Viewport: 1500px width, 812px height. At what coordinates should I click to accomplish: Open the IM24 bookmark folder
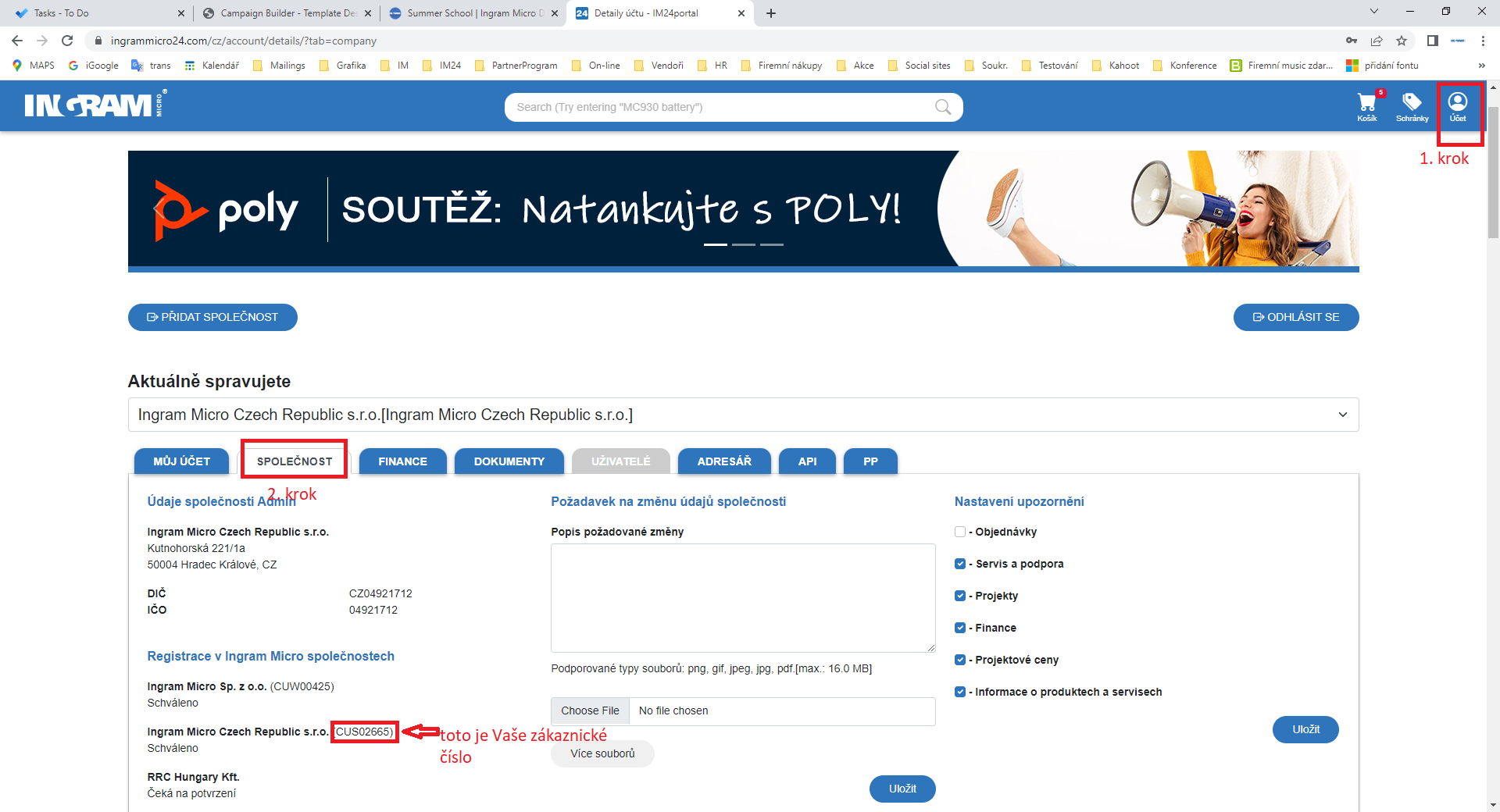[441, 66]
